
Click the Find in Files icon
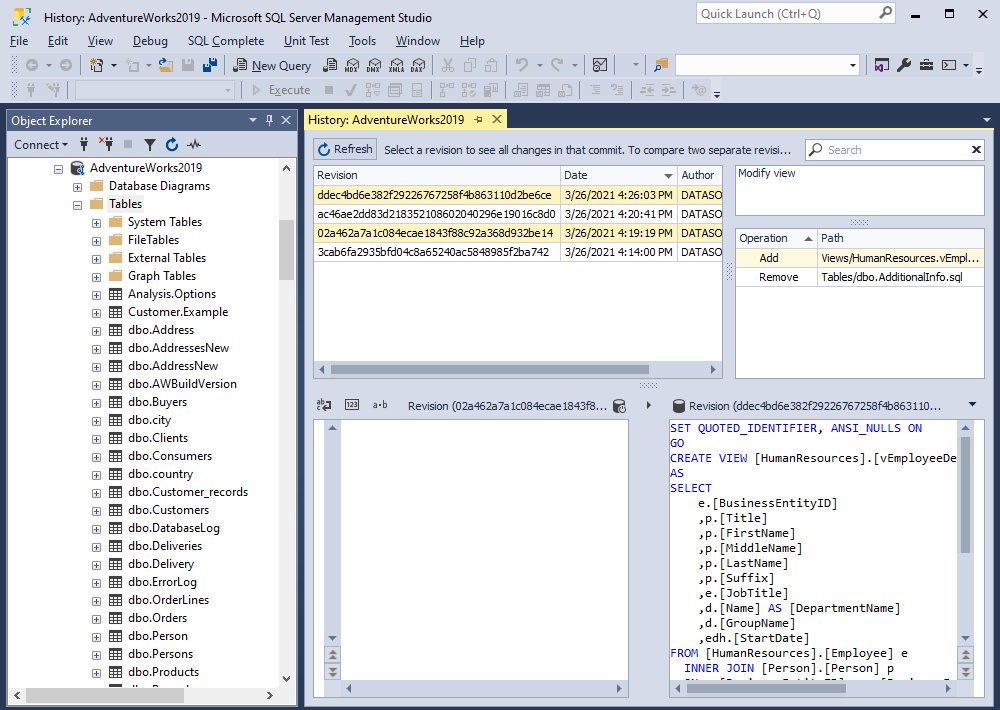661,65
